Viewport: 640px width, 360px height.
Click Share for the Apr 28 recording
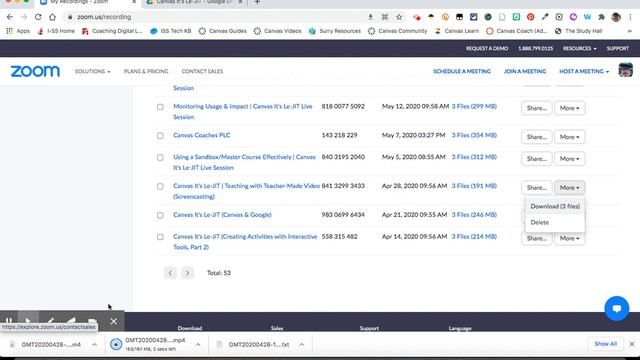(536, 188)
